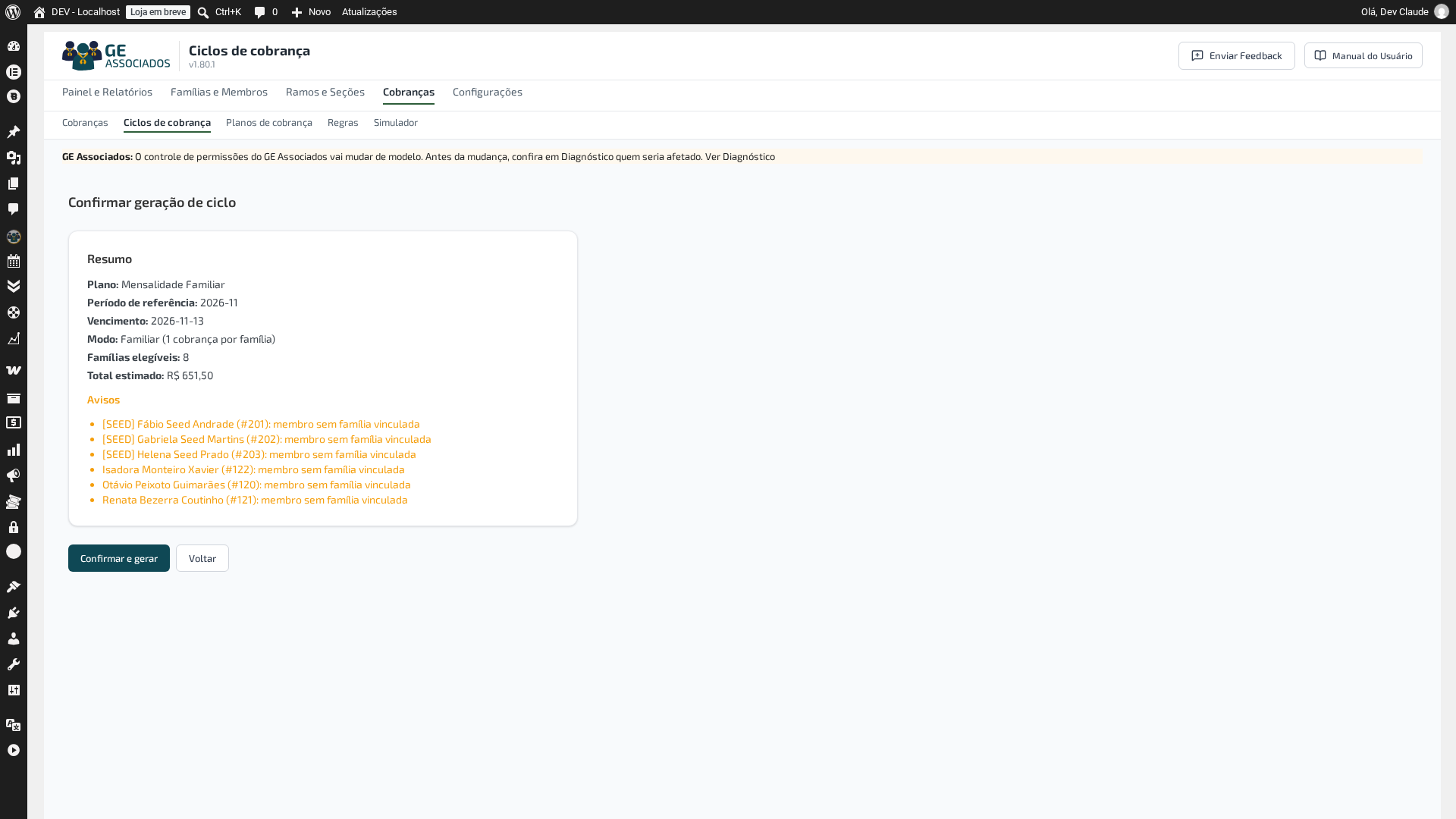Click the Voltar button

click(202, 558)
